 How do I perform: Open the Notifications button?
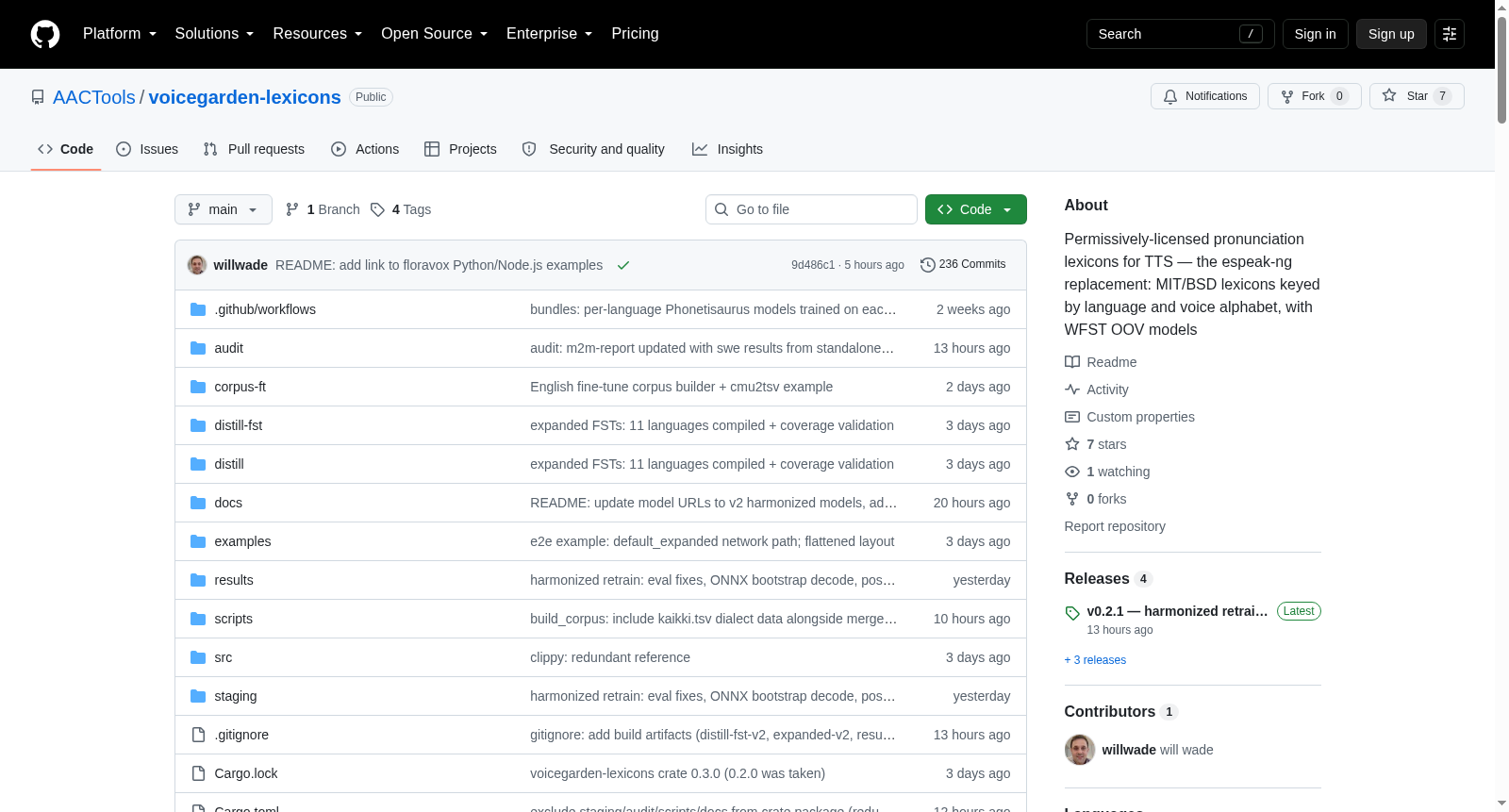[1205, 96]
